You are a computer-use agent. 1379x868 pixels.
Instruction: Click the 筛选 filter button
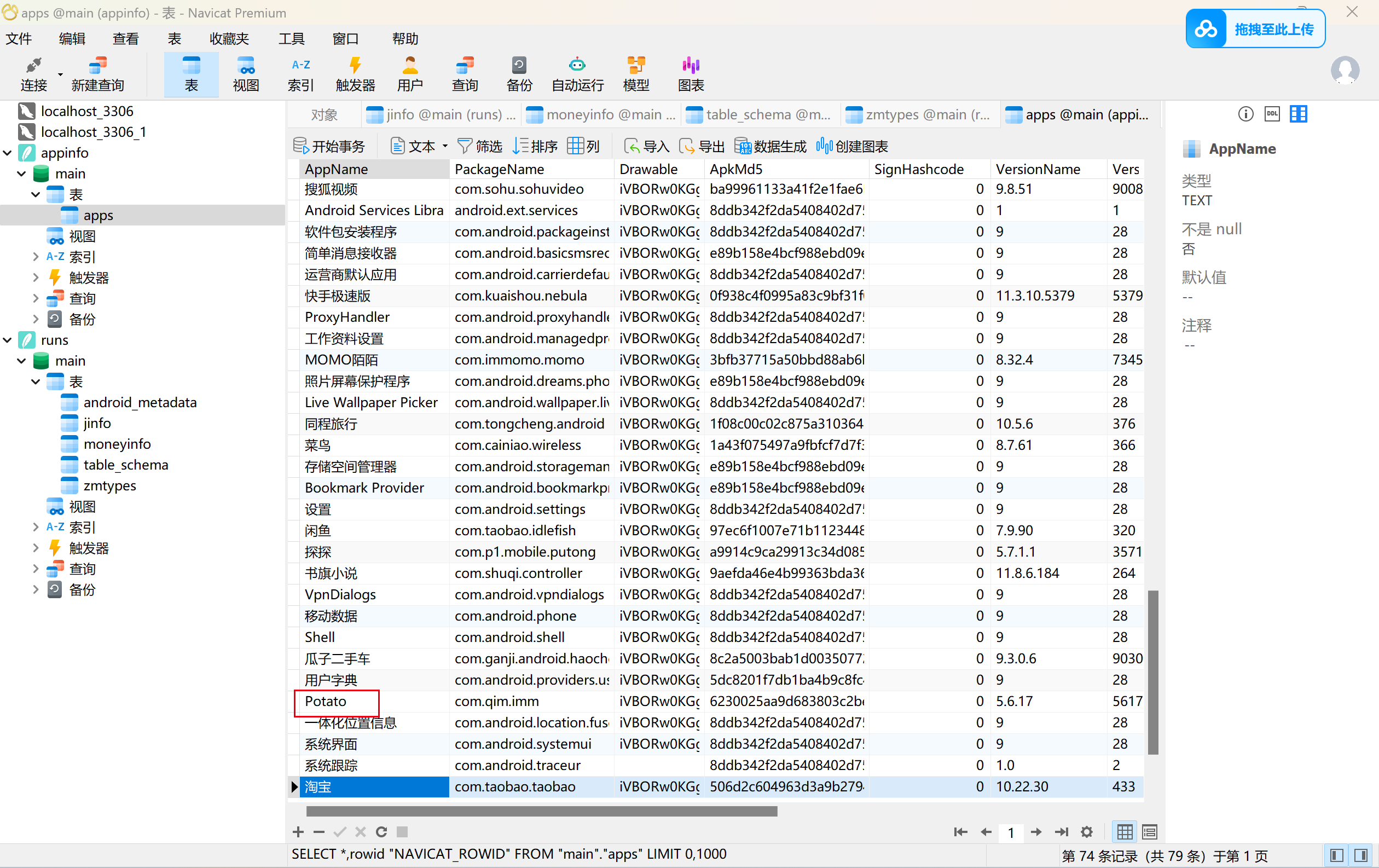point(480,146)
